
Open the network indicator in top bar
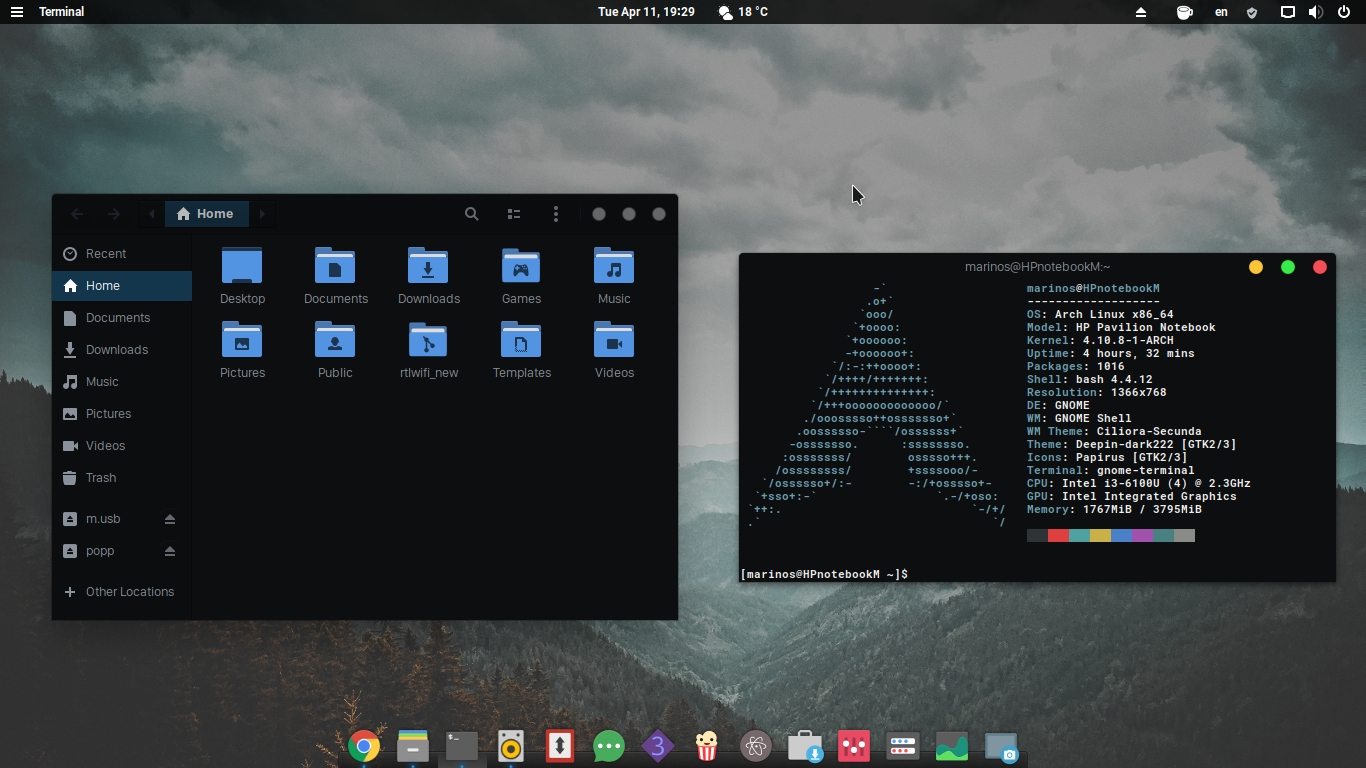click(x=1288, y=12)
